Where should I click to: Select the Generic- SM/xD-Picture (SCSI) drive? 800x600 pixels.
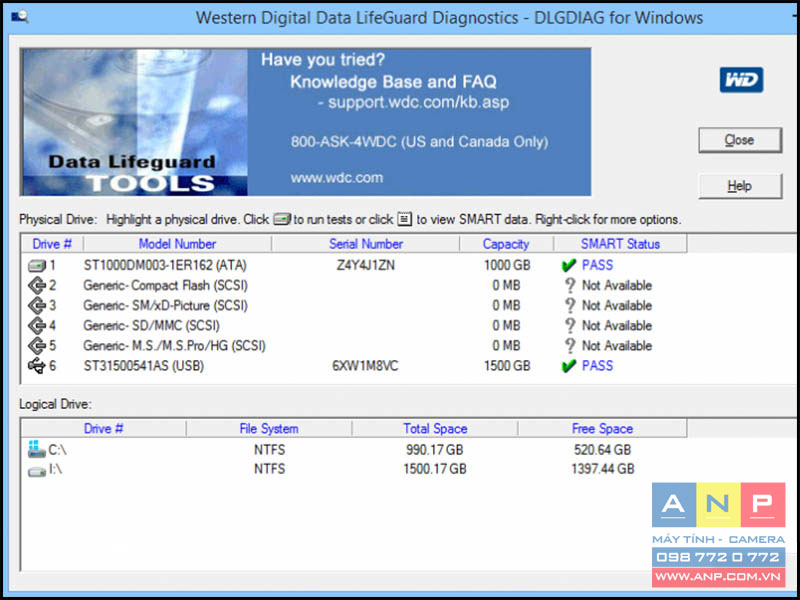coord(165,306)
